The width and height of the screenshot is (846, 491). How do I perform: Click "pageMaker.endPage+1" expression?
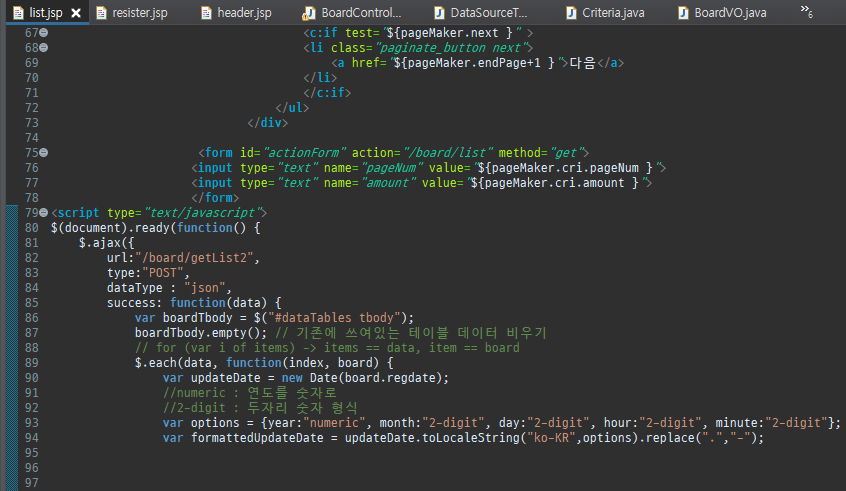click(x=474, y=63)
